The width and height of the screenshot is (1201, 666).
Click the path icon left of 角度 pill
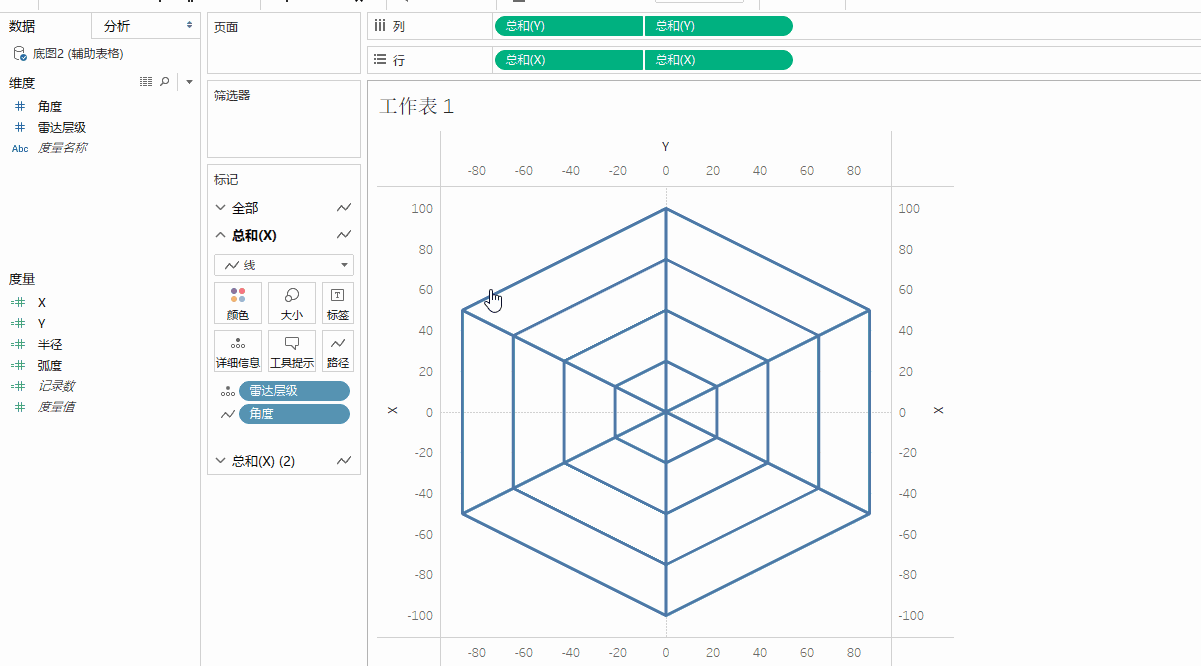pyautogui.click(x=227, y=414)
